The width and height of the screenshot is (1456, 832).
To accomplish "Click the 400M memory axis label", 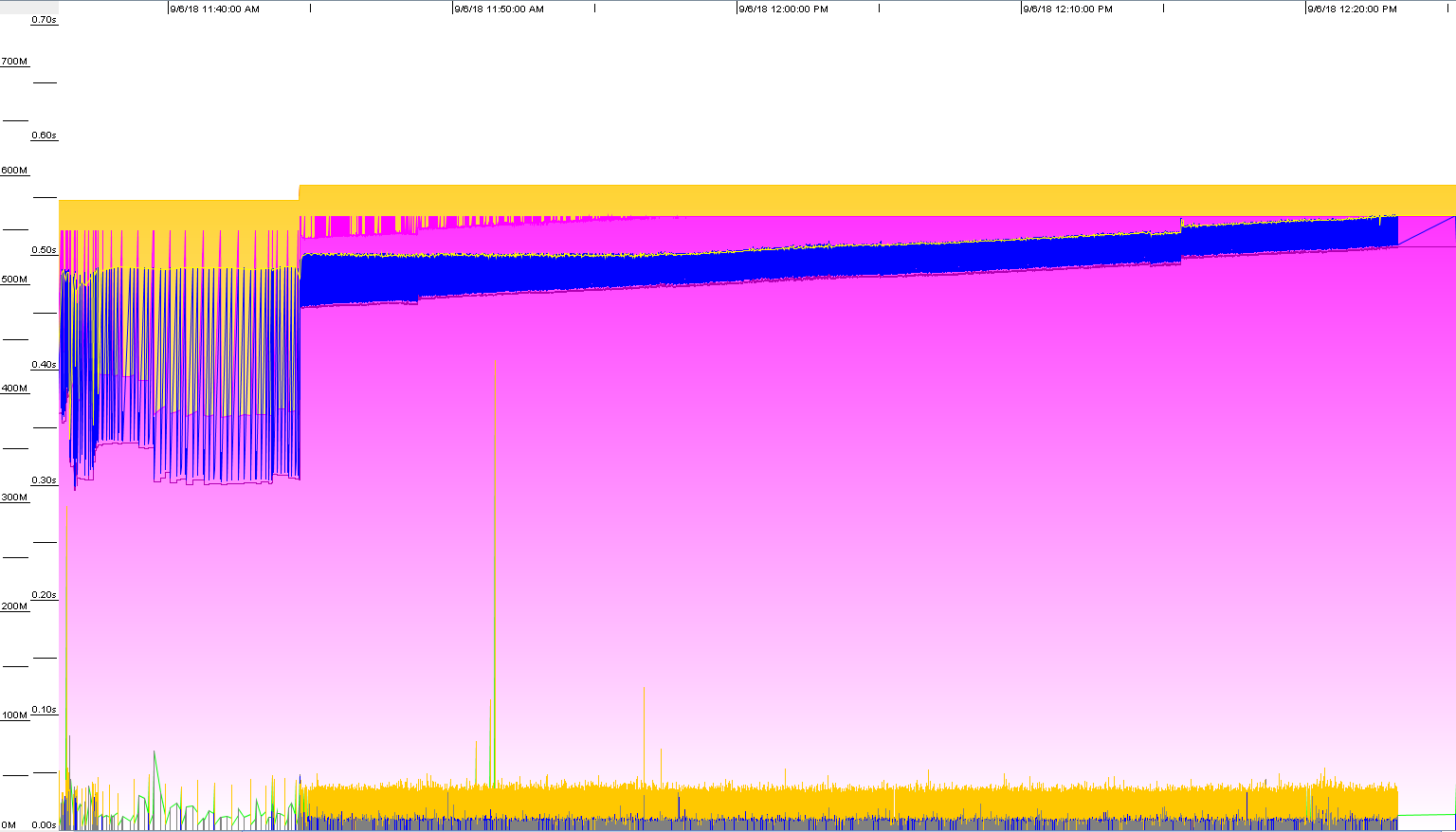I will 15,389.
